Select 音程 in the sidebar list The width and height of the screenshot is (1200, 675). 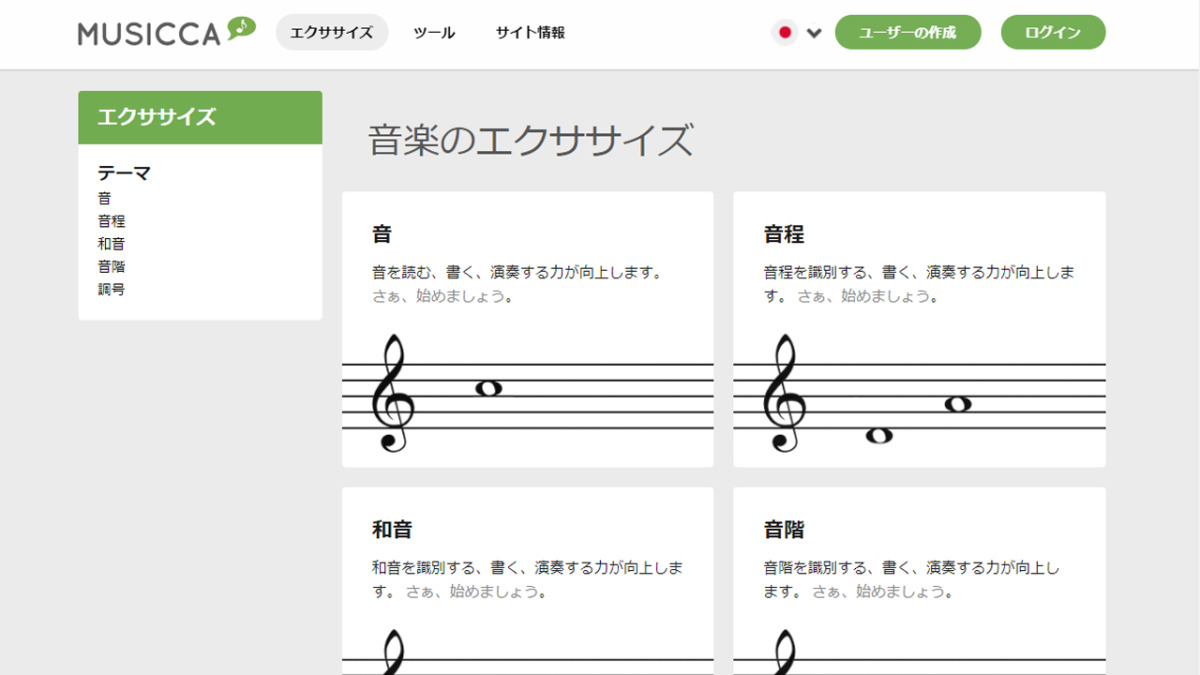[112, 221]
